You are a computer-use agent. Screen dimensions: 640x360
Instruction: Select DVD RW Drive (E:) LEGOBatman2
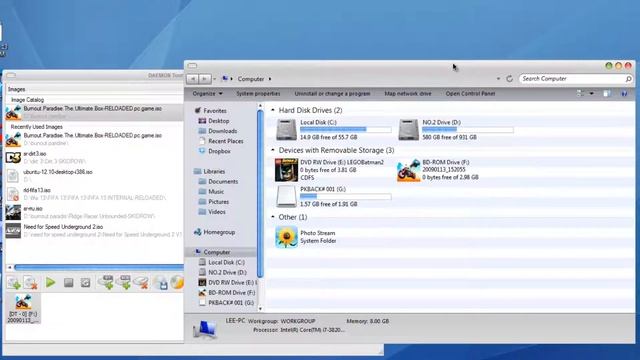pos(330,170)
